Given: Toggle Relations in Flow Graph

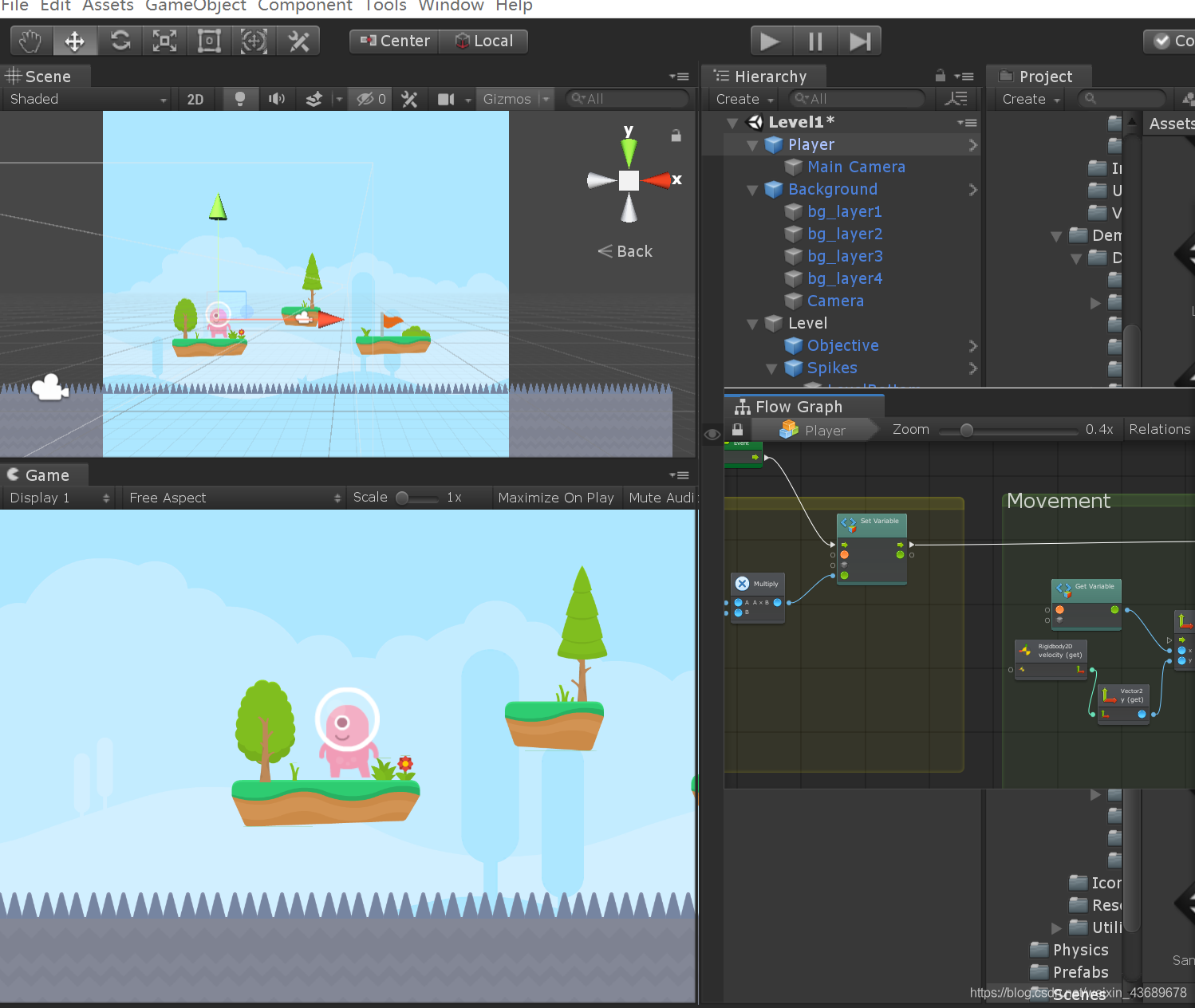Looking at the screenshot, I should [x=1159, y=429].
